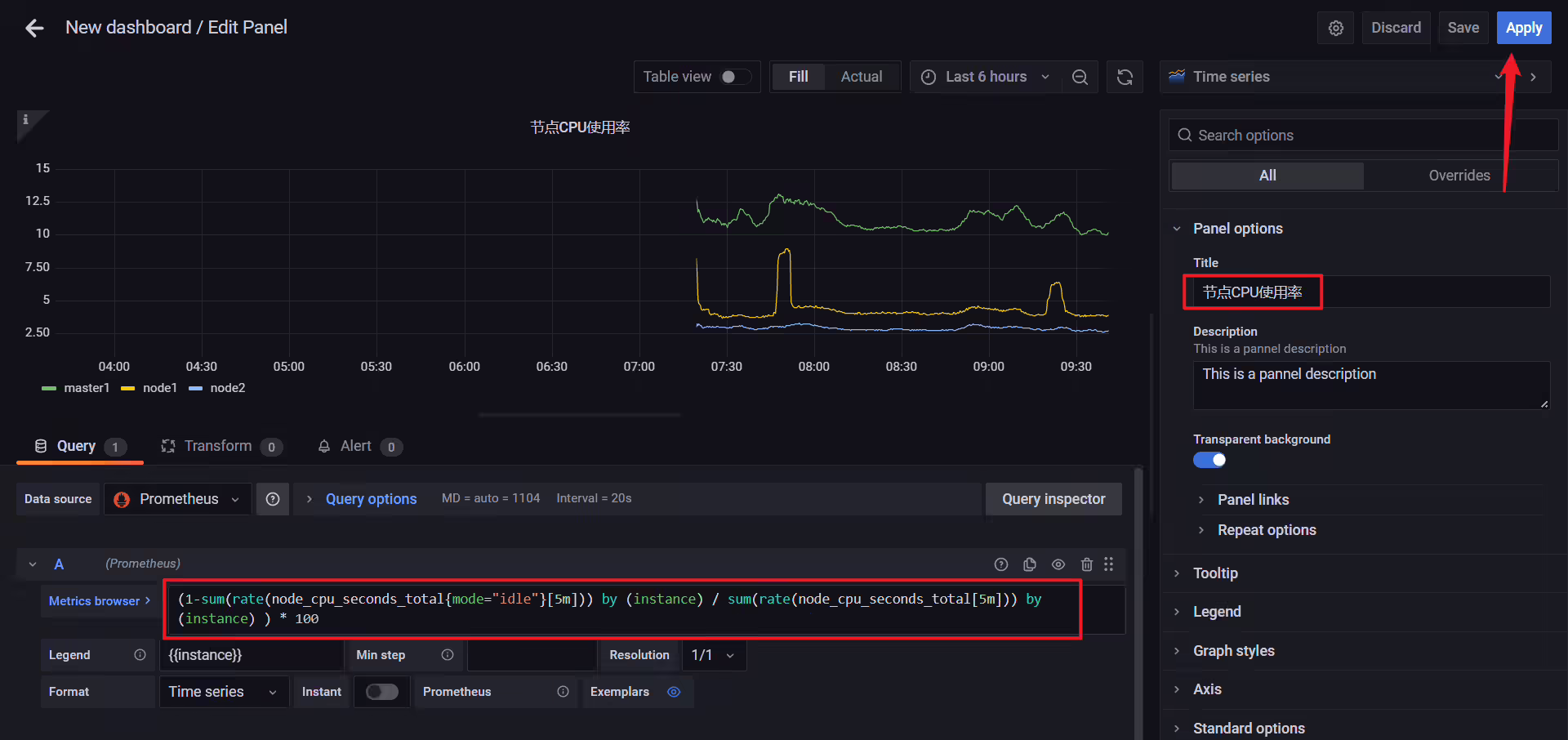
Task: Select the Overrides tab
Action: [1459, 176]
